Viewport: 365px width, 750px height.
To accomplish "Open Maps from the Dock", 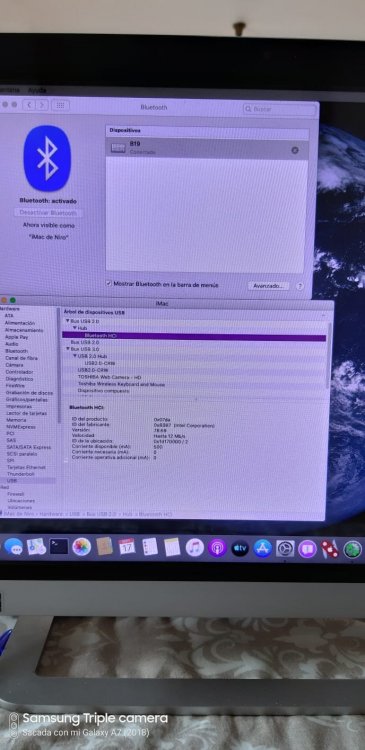I will pyautogui.click(x=36, y=546).
